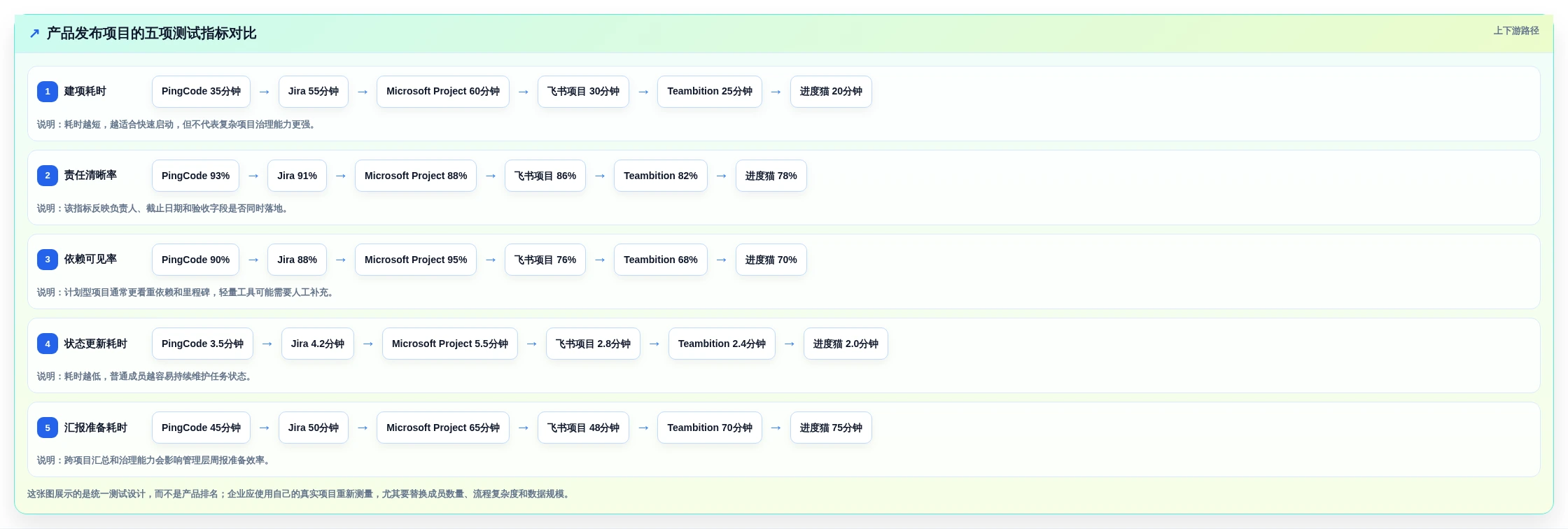
Task: Pick the PingCode 3.5分钟 node
Action: pyautogui.click(x=202, y=344)
